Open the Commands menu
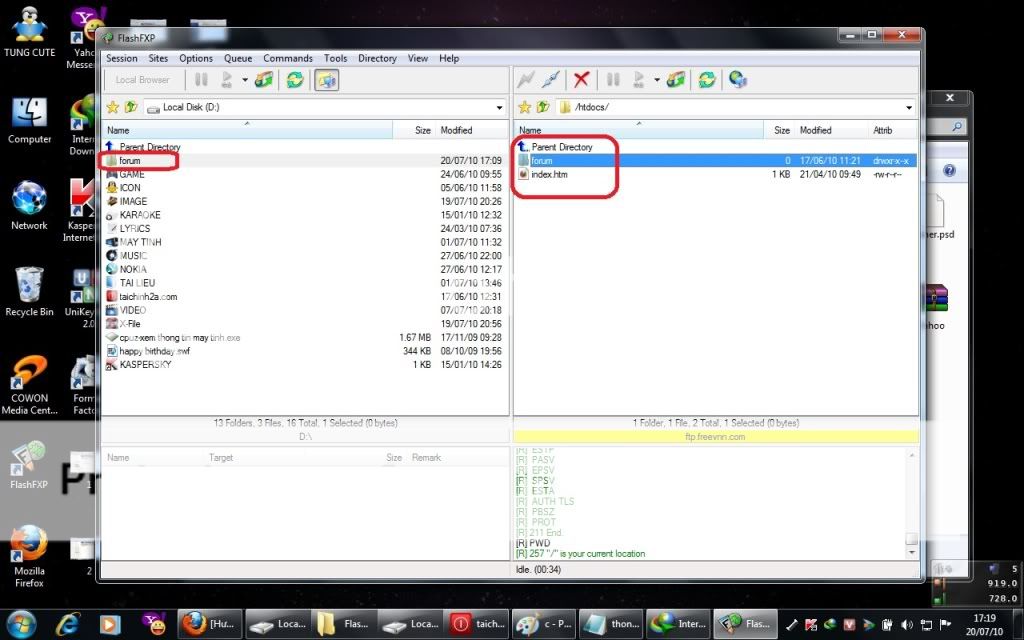Screen dimensions: 1024x640 288,58
